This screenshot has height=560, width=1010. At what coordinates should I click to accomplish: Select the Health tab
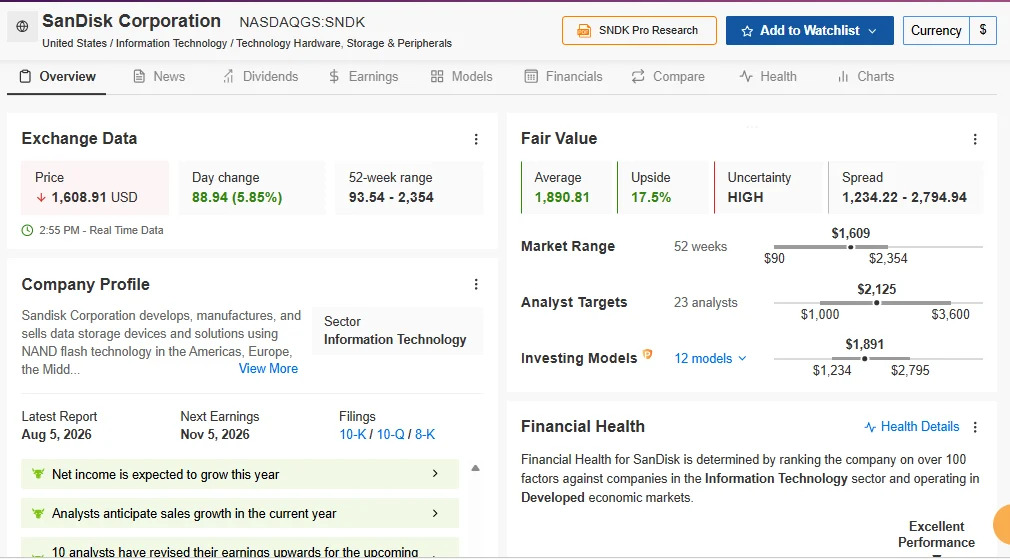tap(768, 77)
